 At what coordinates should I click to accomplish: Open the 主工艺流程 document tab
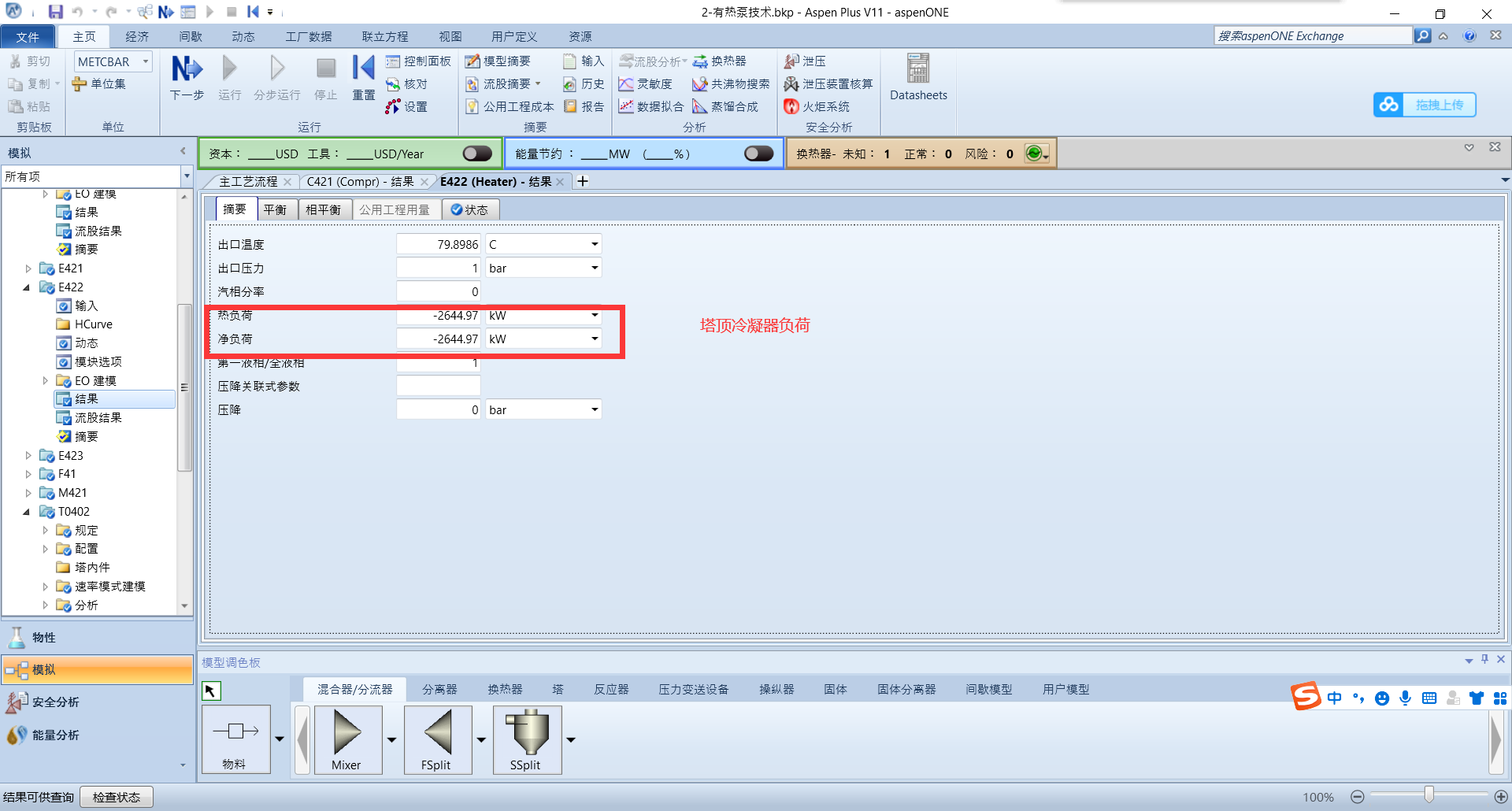coord(248,181)
